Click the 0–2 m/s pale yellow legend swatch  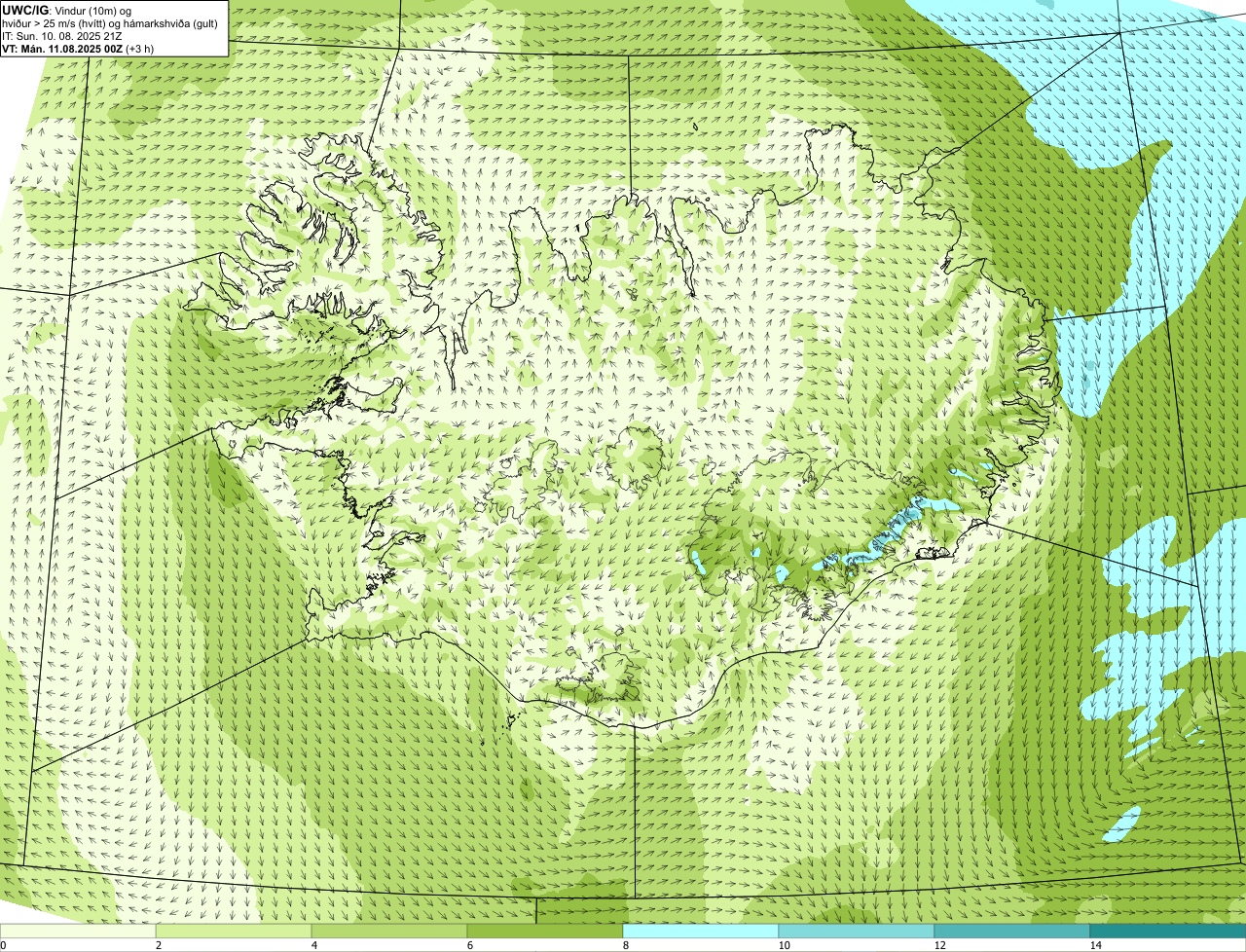(x=78, y=931)
